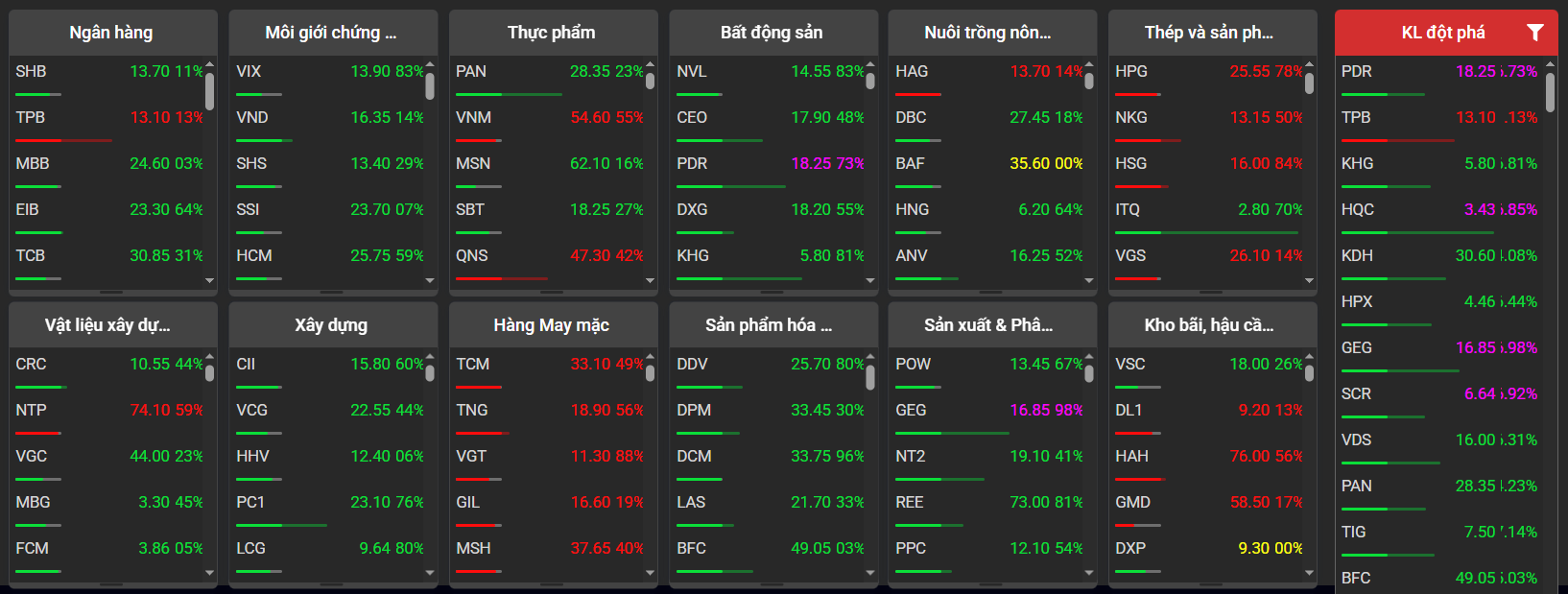Click the Xây dựng panel scrollbar thumb
The height and width of the screenshot is (594, 1568).
click(x=430, y=373)
